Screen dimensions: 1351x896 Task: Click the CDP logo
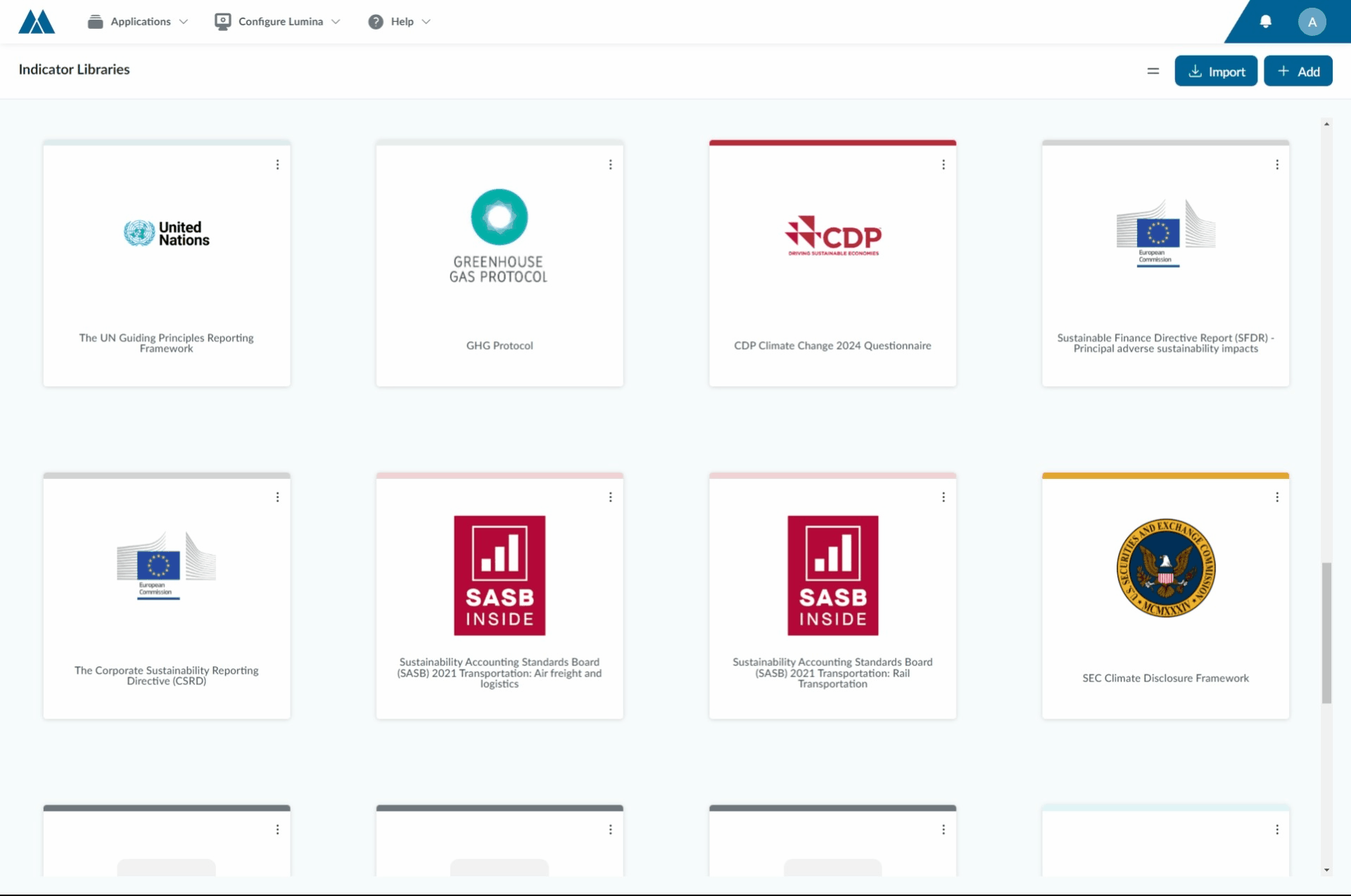click(832, 236)
